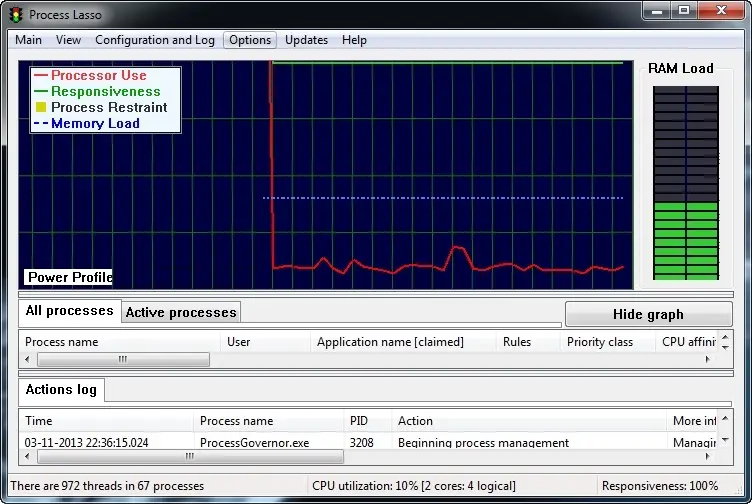Viewport: 752px width, 504px height.
Task: Click the process list scroll right arrow
Action: point(707,359)
